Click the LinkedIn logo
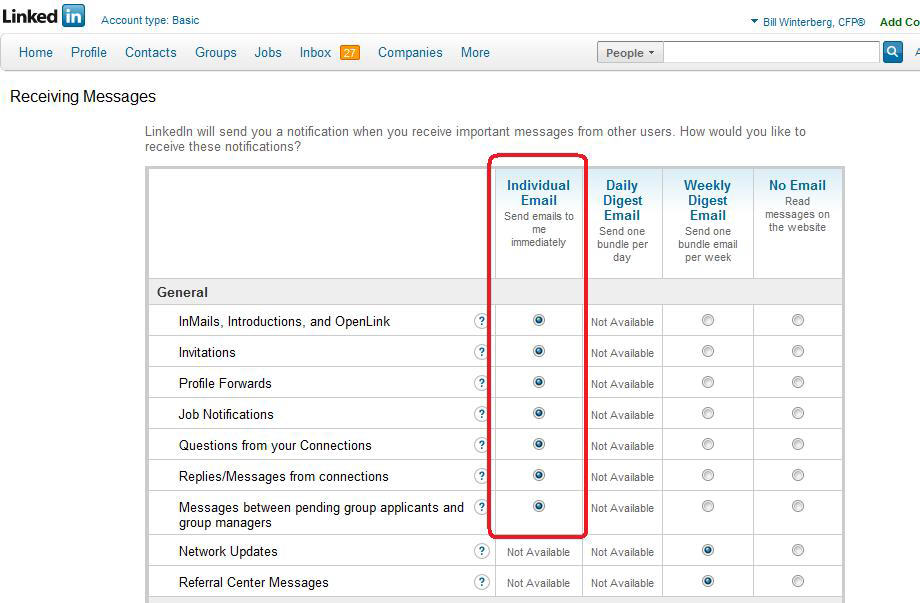Screen dimensions: 920x603 tap(43, 16)
